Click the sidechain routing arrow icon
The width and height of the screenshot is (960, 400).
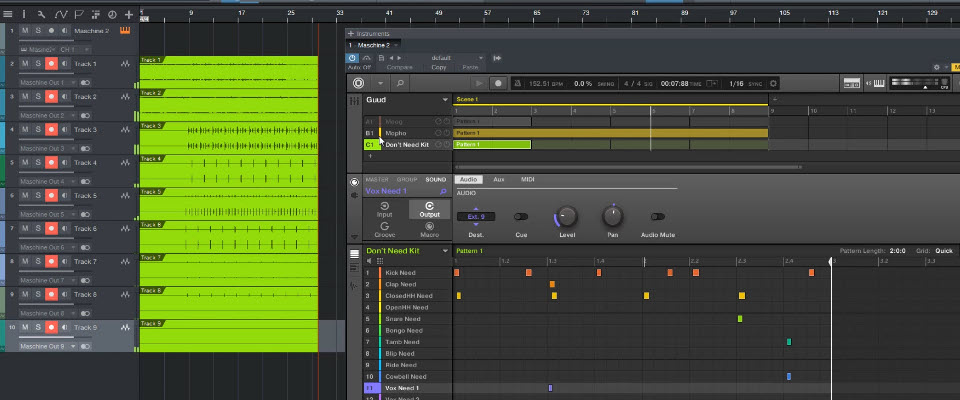(497, 58)
